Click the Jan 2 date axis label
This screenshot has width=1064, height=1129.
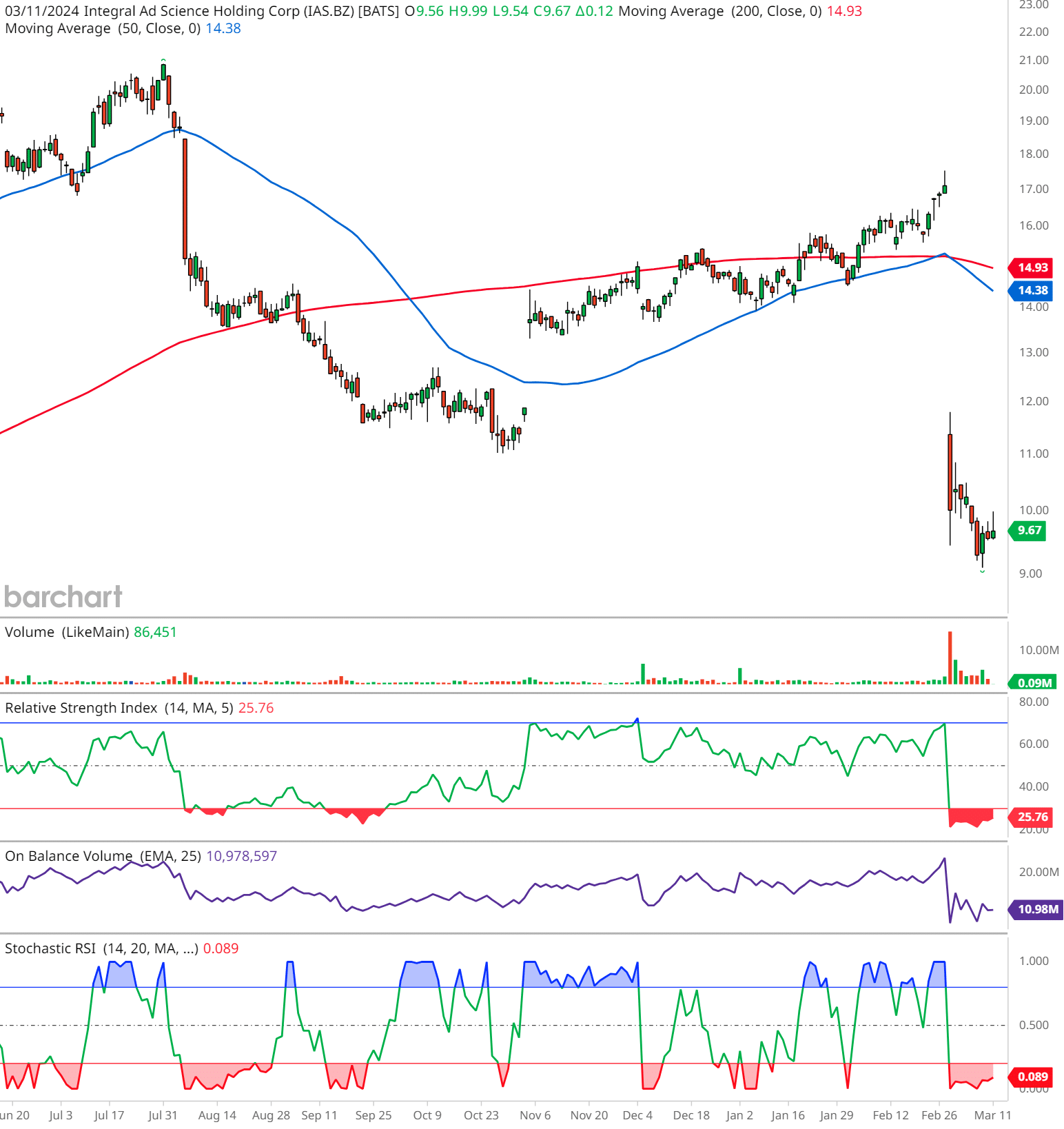pyautogui.click(x=739, y=1115)
